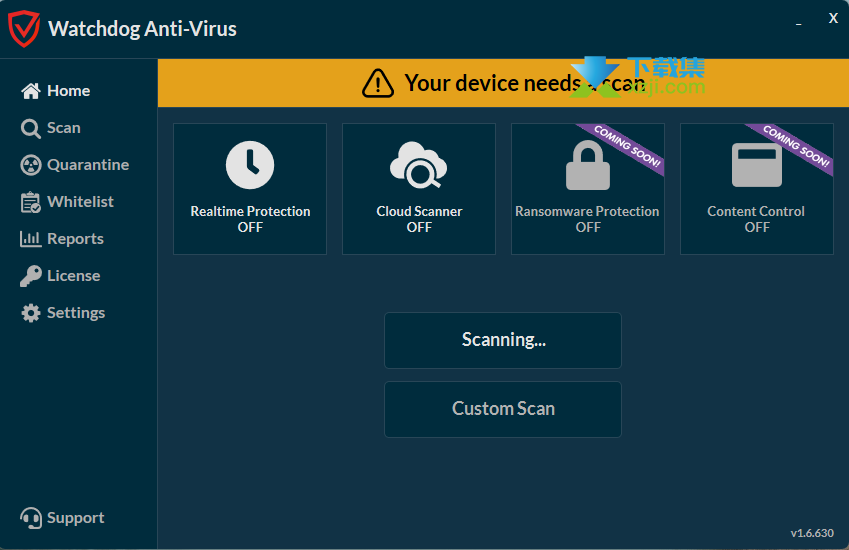Click the Scanning... button
849x550 pixels.
503,341
